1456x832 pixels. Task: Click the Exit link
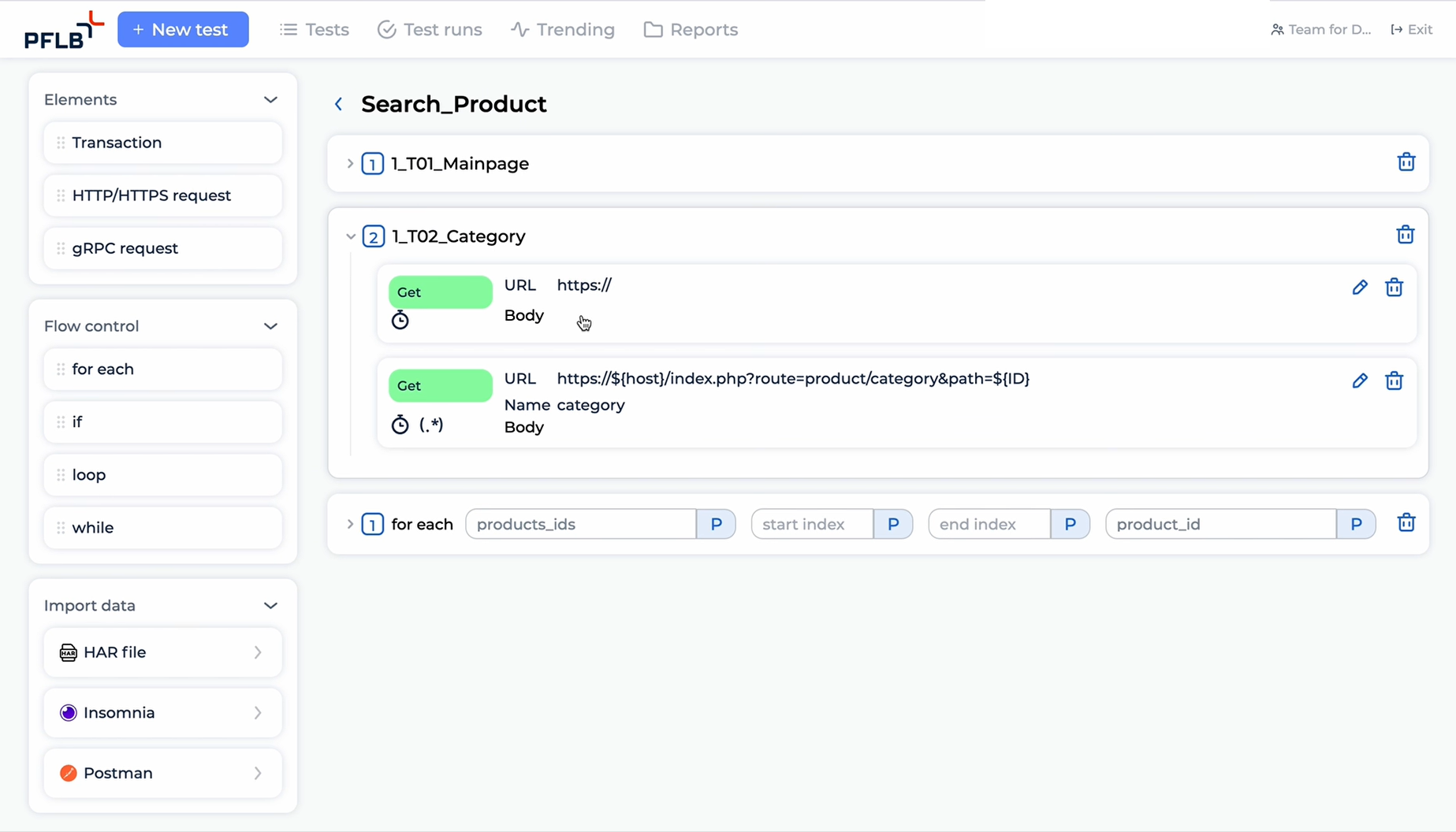click(x=1411, y=30)
